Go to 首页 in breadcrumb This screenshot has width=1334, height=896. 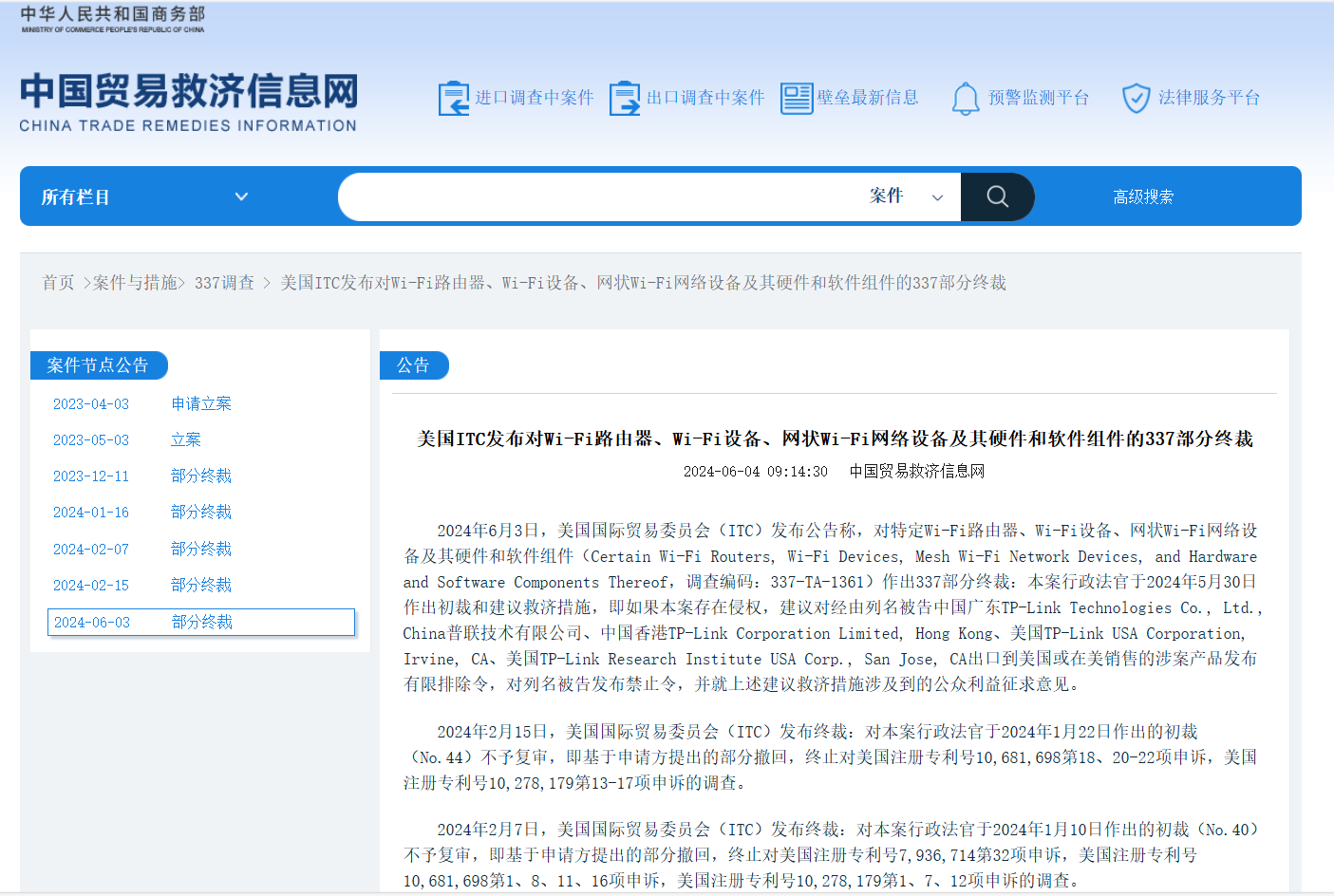pos(58,283)
